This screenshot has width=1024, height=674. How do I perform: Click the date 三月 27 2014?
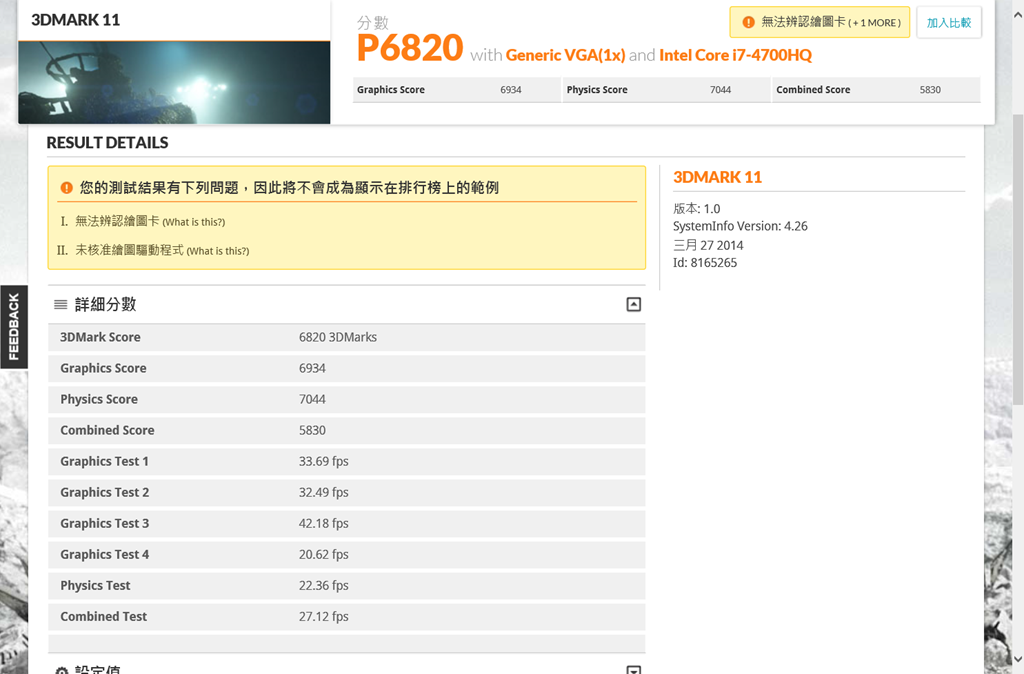coord(708,246)
